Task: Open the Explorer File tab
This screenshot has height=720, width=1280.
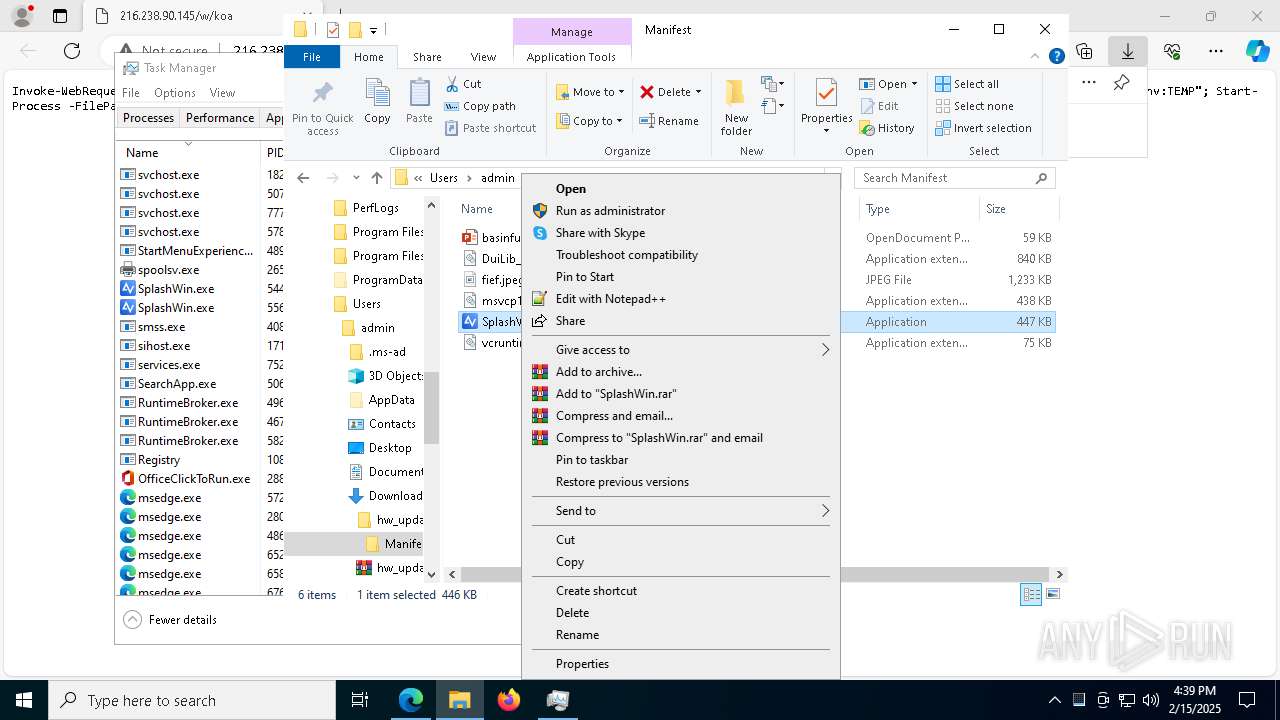Action: [312, 57]
